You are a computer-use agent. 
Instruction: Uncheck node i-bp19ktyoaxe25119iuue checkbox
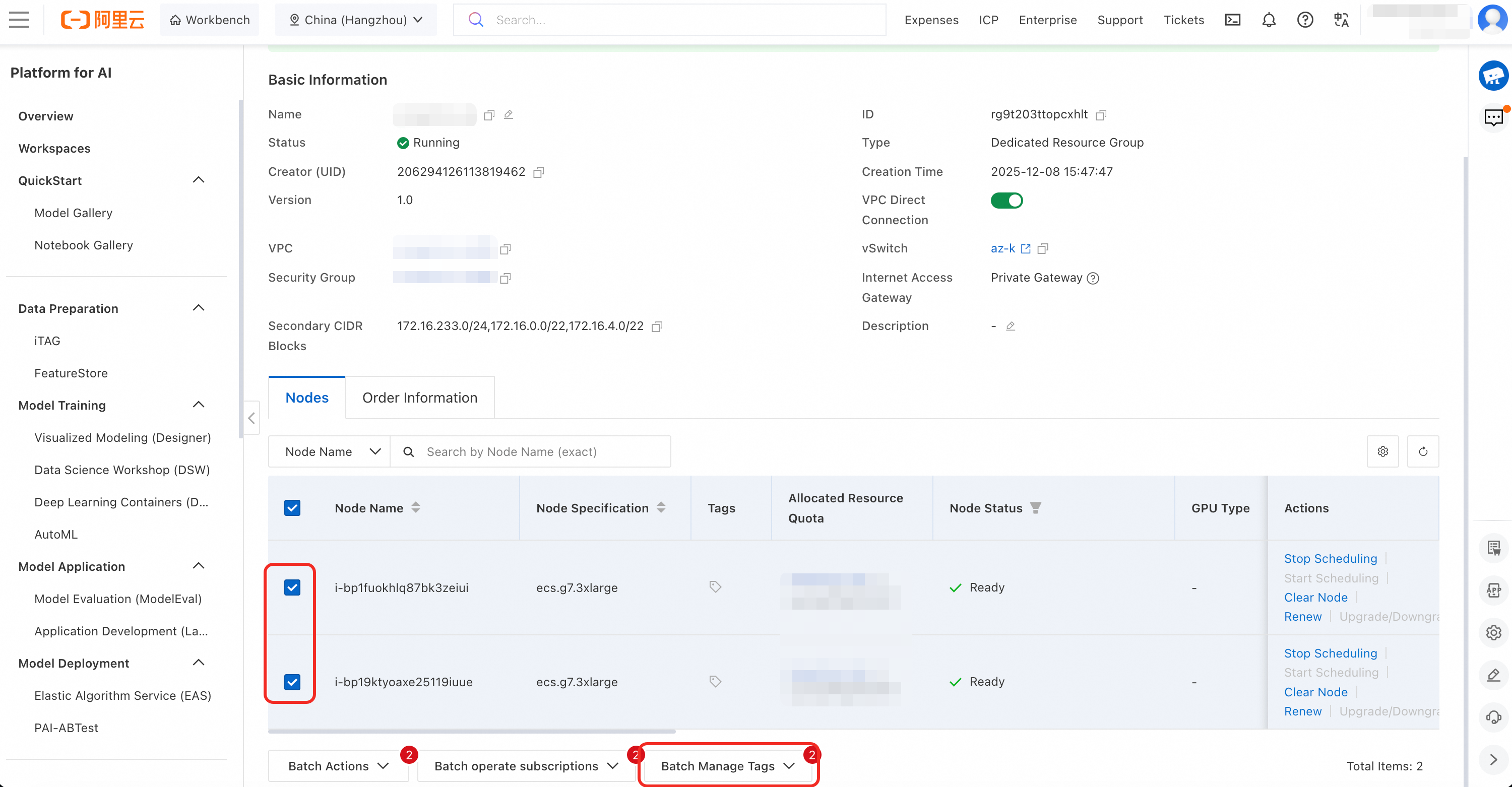click(x=292, y=682)
